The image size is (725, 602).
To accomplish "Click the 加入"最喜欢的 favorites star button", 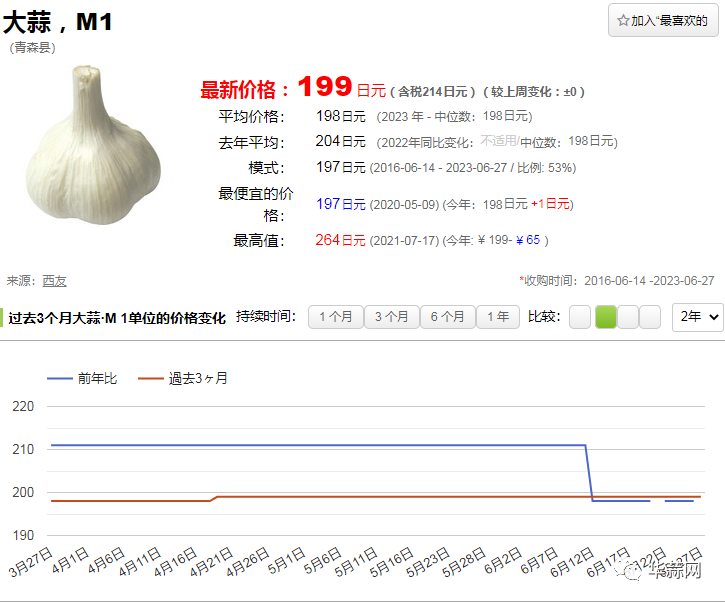I will (663, 20).
